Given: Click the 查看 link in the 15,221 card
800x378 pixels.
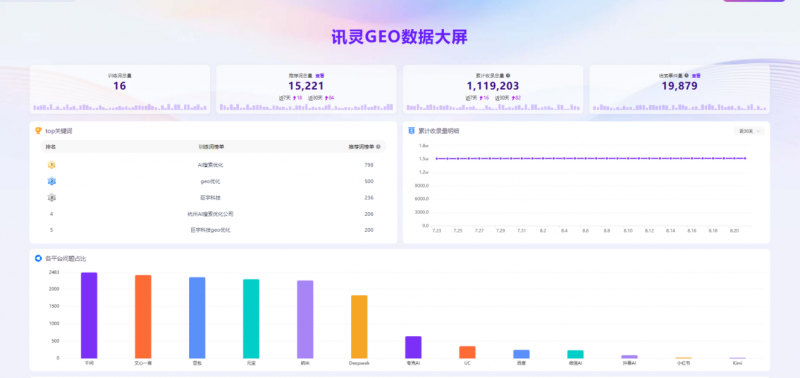Looking at the screenshot, I should point(319,75).
